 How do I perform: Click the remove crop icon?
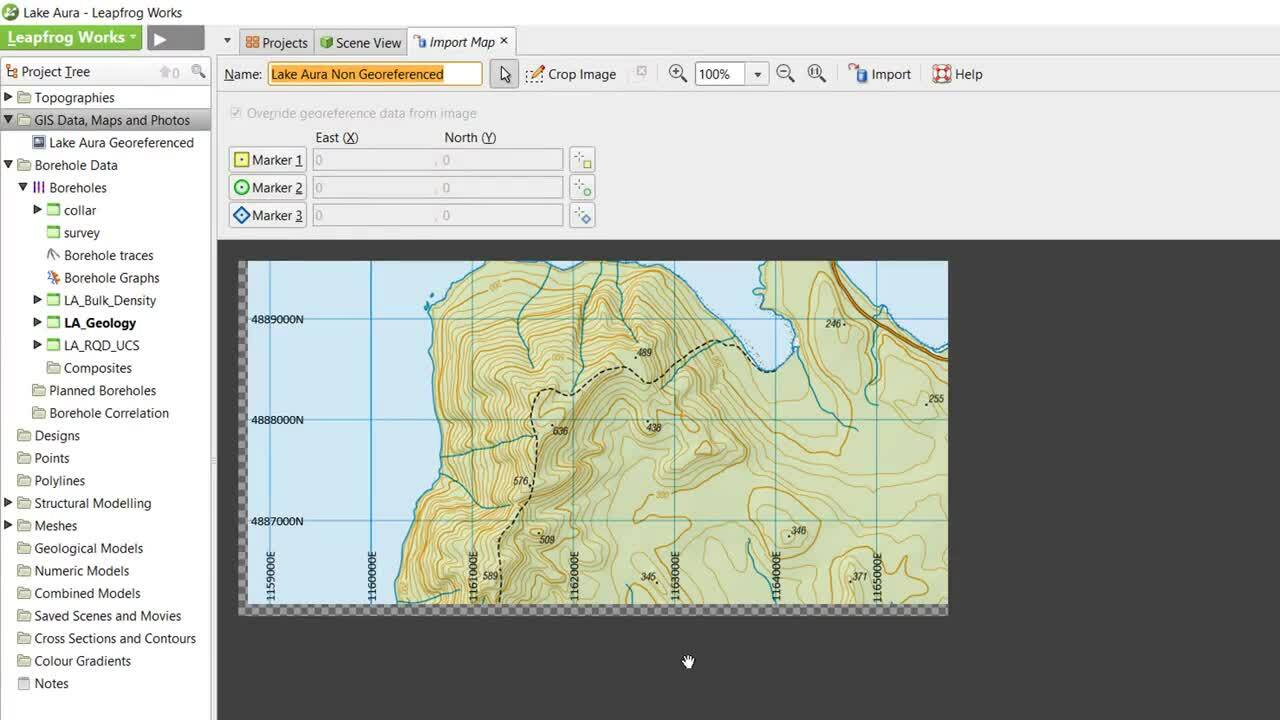642,73
